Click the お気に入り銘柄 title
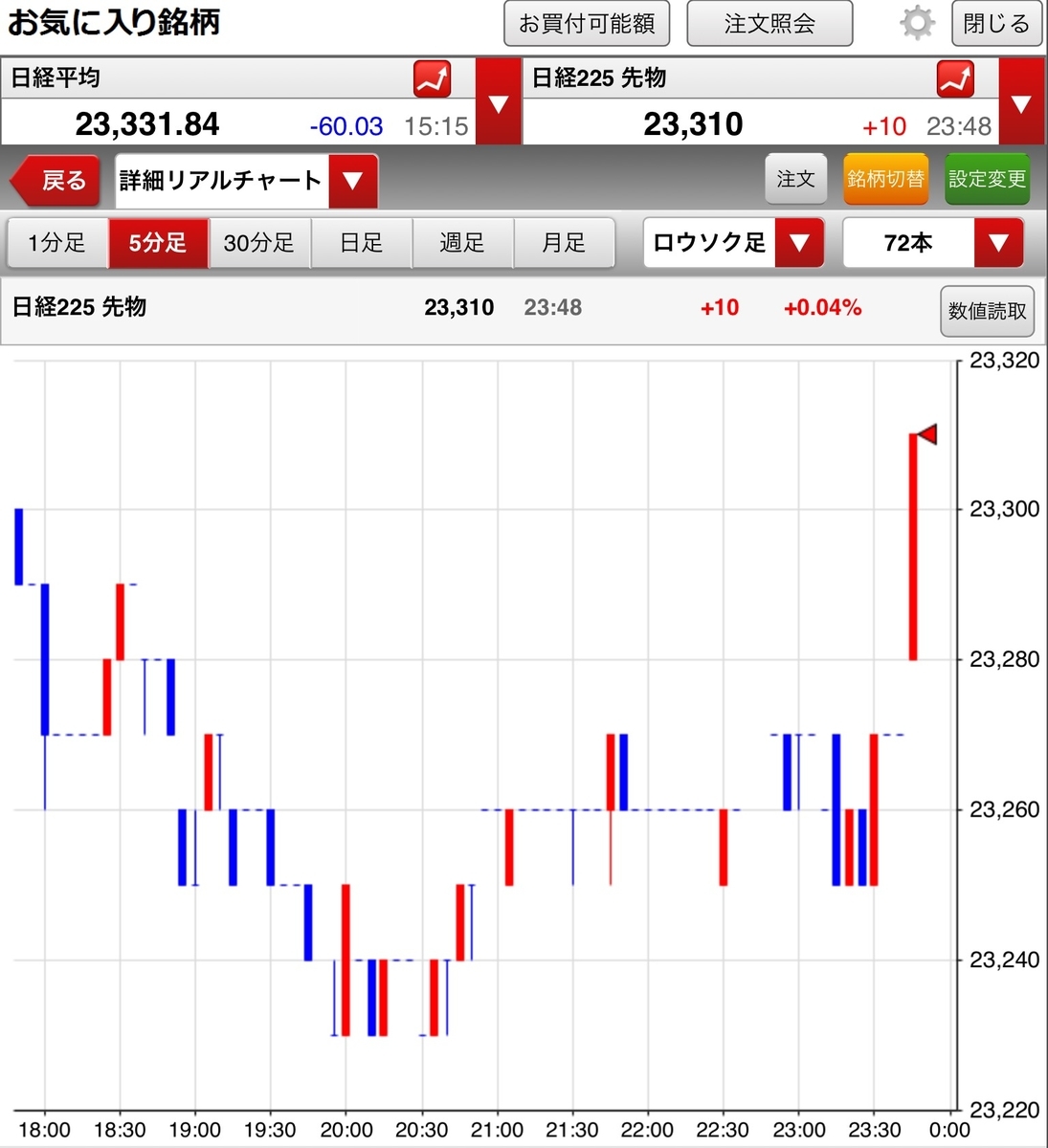The image size is (1048, 1148). pyautogui.click(x=114, y=22)
